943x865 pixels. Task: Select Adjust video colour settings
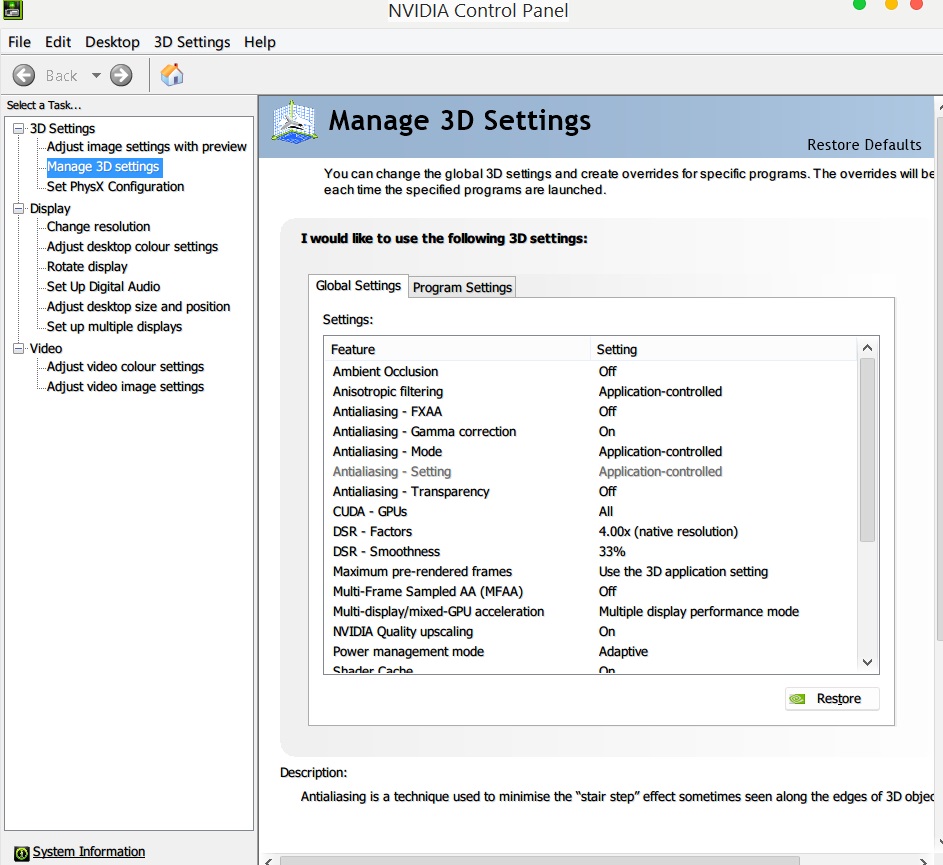pos(126,366)
